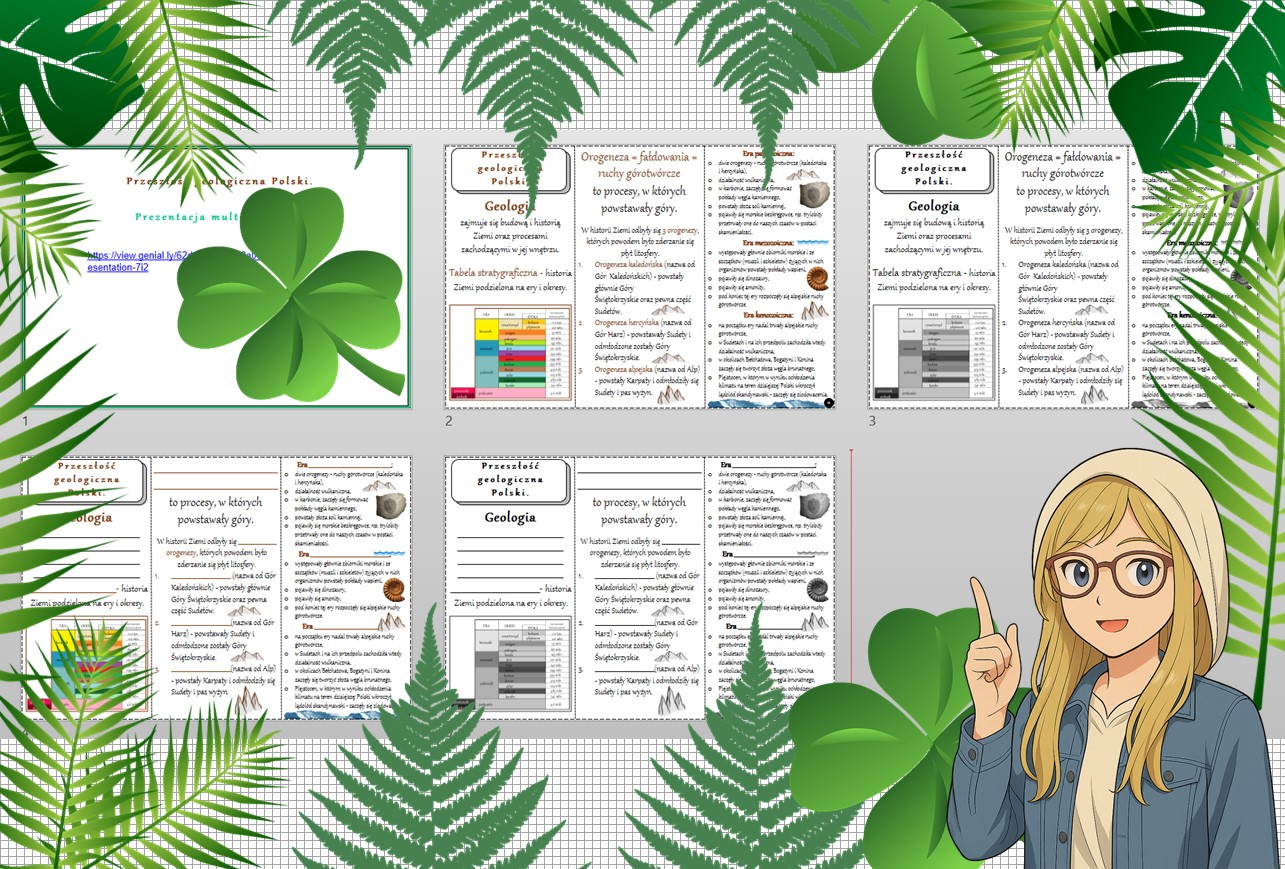Click the black circle icon on slide 2
Viewport: 1285px width, 869px height.
829,402
